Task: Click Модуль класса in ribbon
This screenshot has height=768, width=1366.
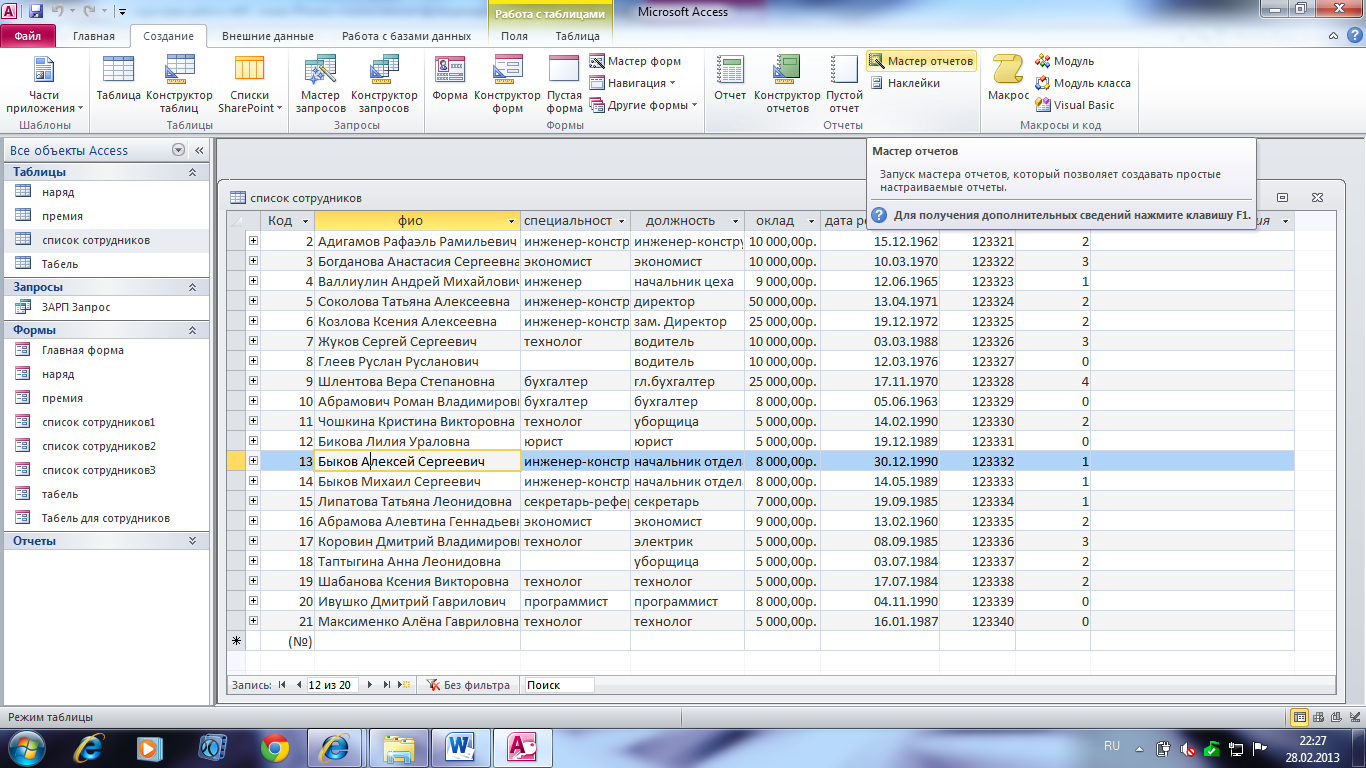Action: click(x=1083, y=83)
